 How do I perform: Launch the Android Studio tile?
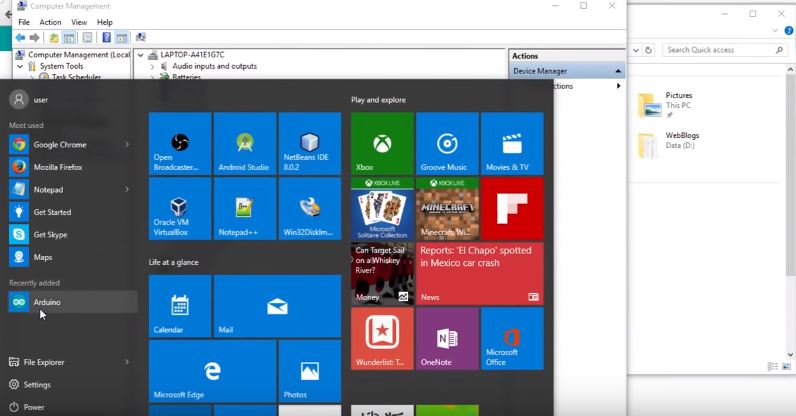pos(245,144)
